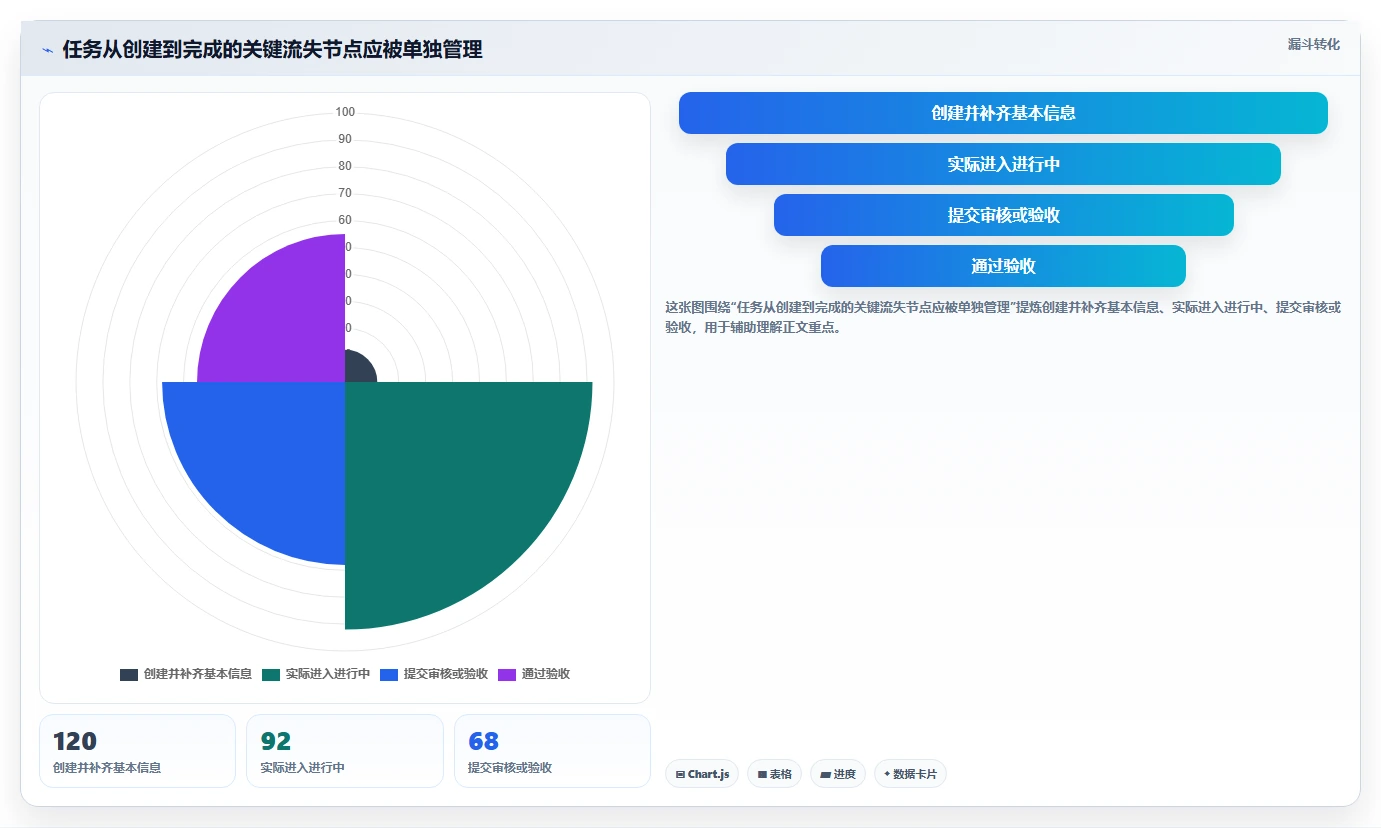Open the 120 创建并补齐基本信息 data card
The width and height of the screenshot is (1381, 828).
coord(137,751)
